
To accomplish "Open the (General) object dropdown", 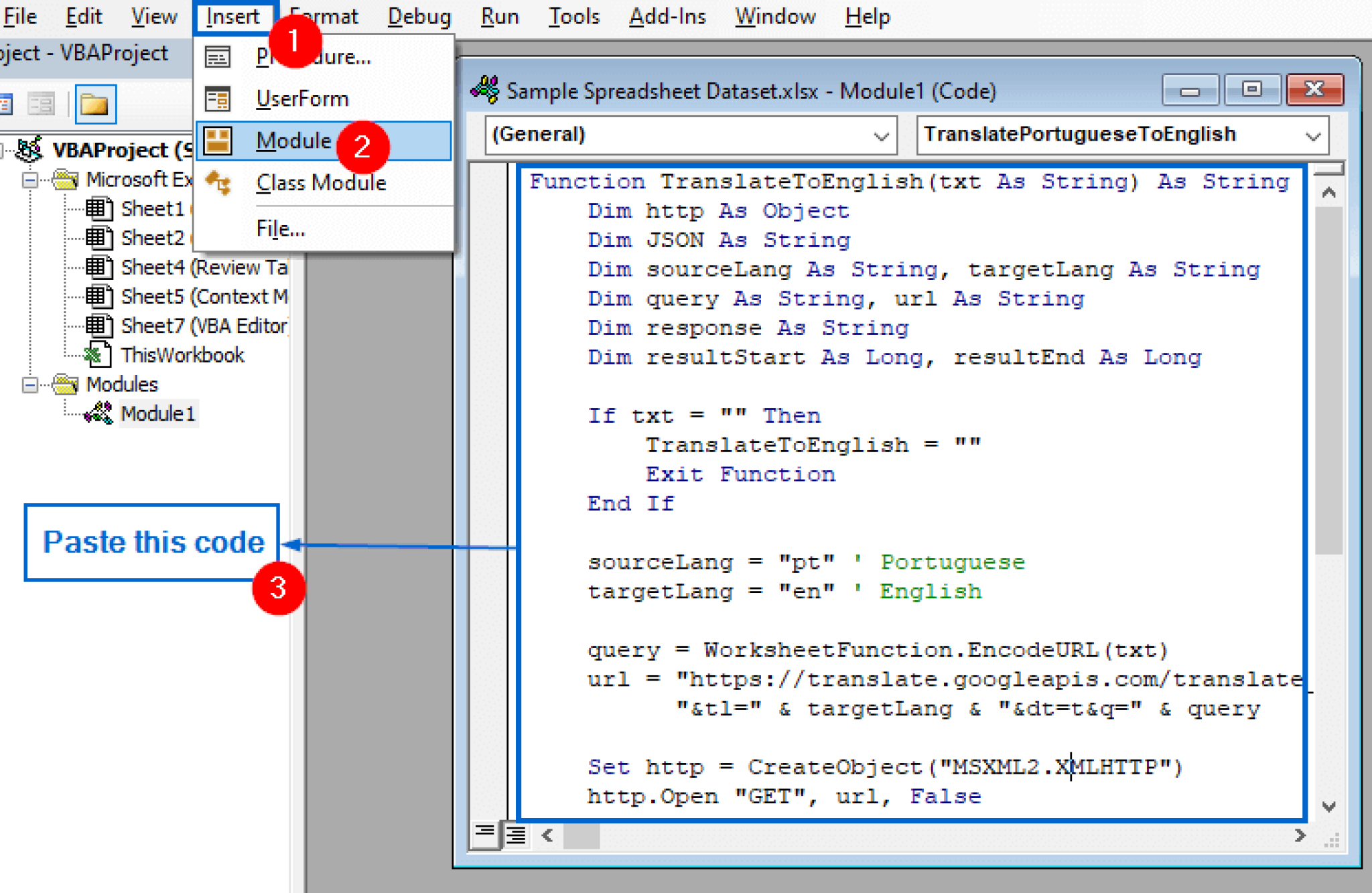I will tap(880, 136).
